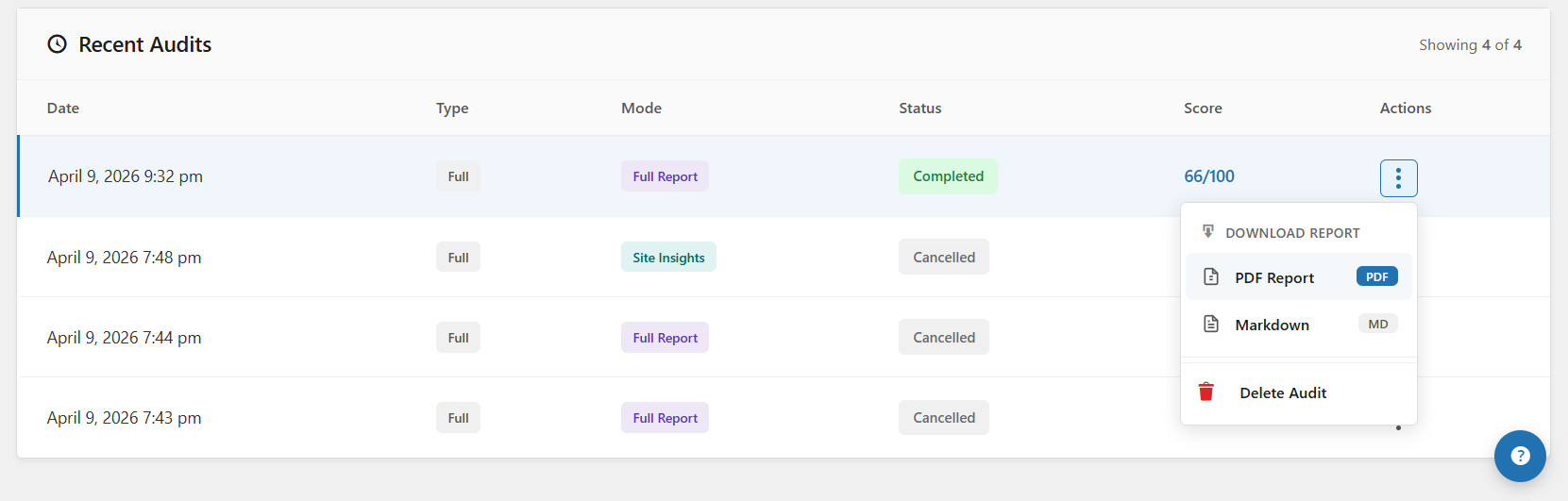Screen dimensions: 1568x501
Task: Click the PDF Report document icon
Action: coord(1211,277)
